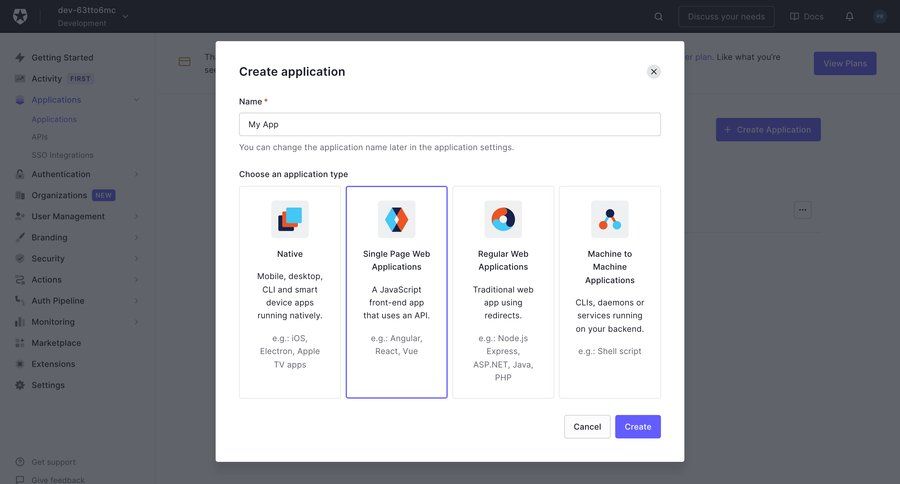Expand the Branding section chevron
Screen dimensions: 900x484
[x=137, y=237]
